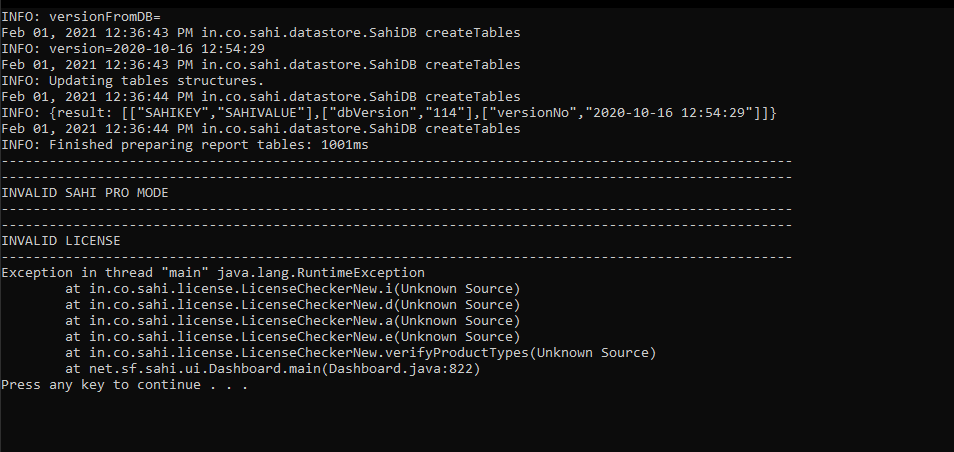The image size is (954, 452).
Task: Click 'INFO: version=2020-10-16 12:54:29' text
Action: 133,49
